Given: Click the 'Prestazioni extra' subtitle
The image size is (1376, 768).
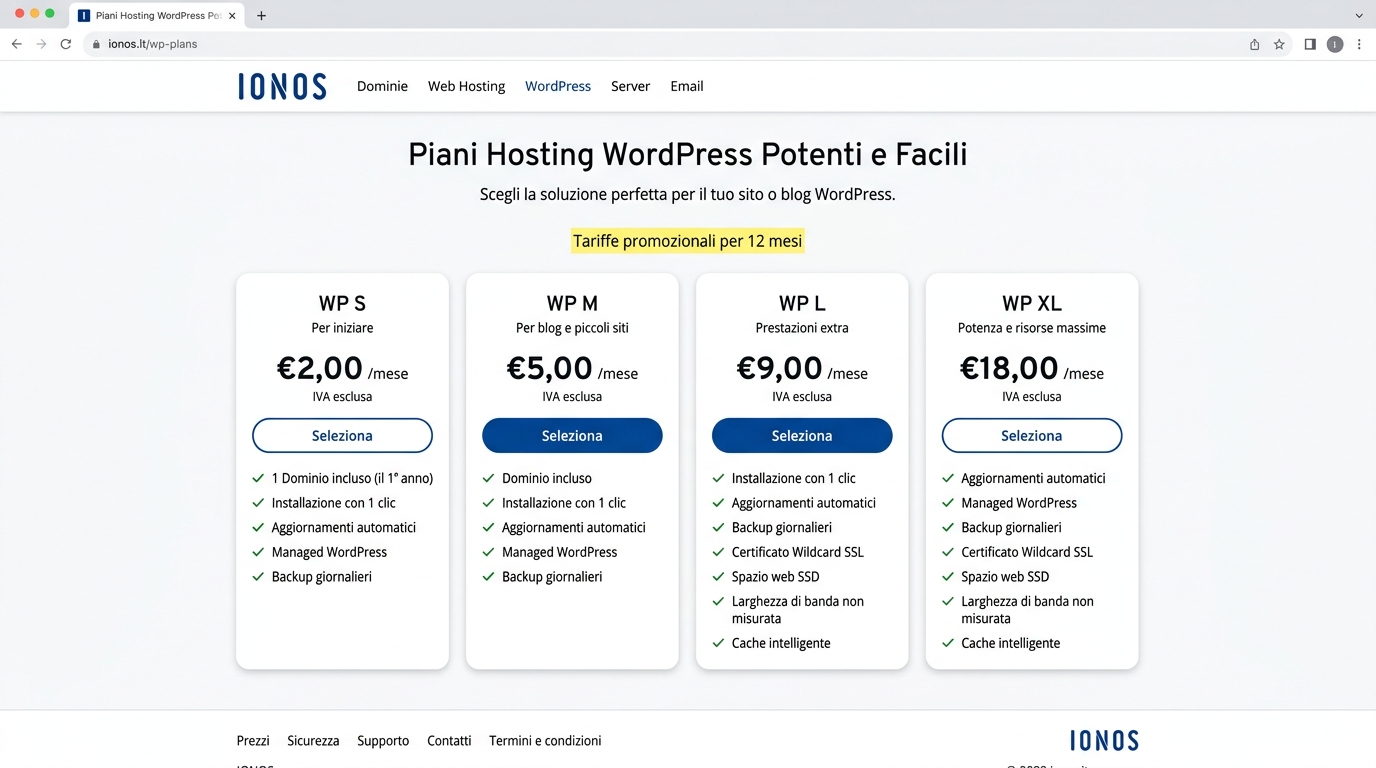Looking at the screenshot, I should pyautogui.click(x=802, y=328).
